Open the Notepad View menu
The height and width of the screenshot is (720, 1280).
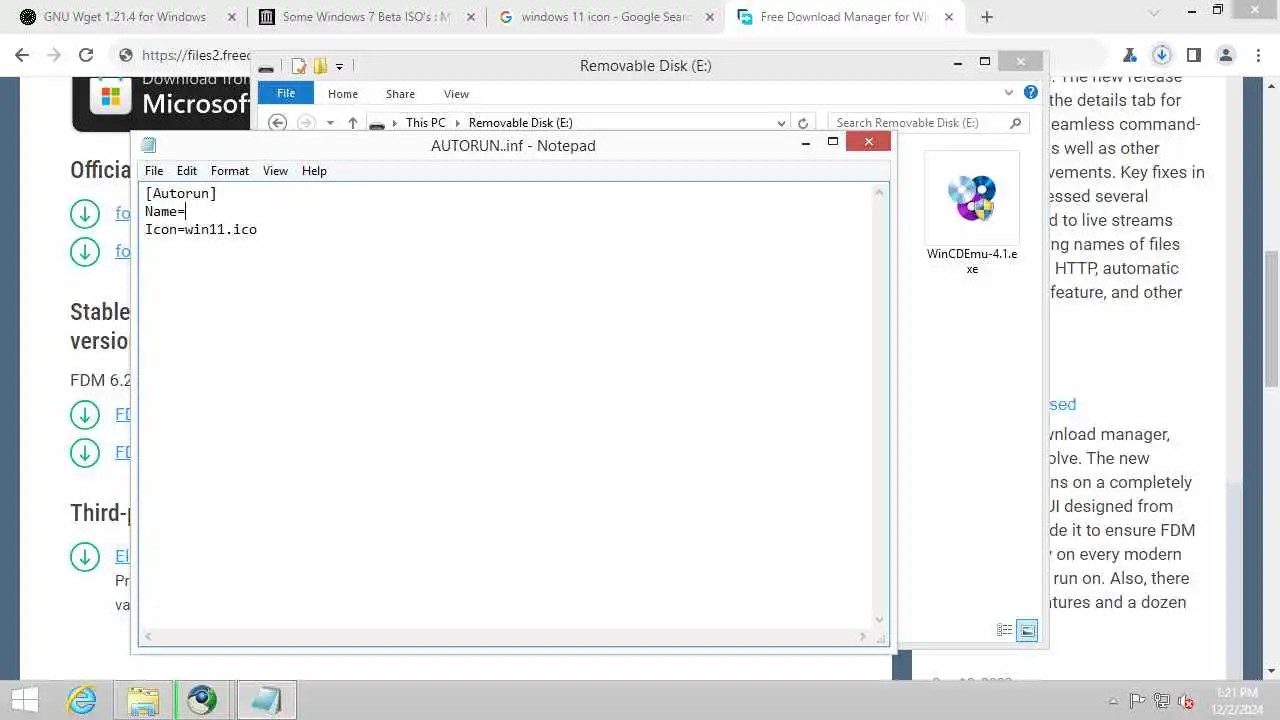point(275,171)
